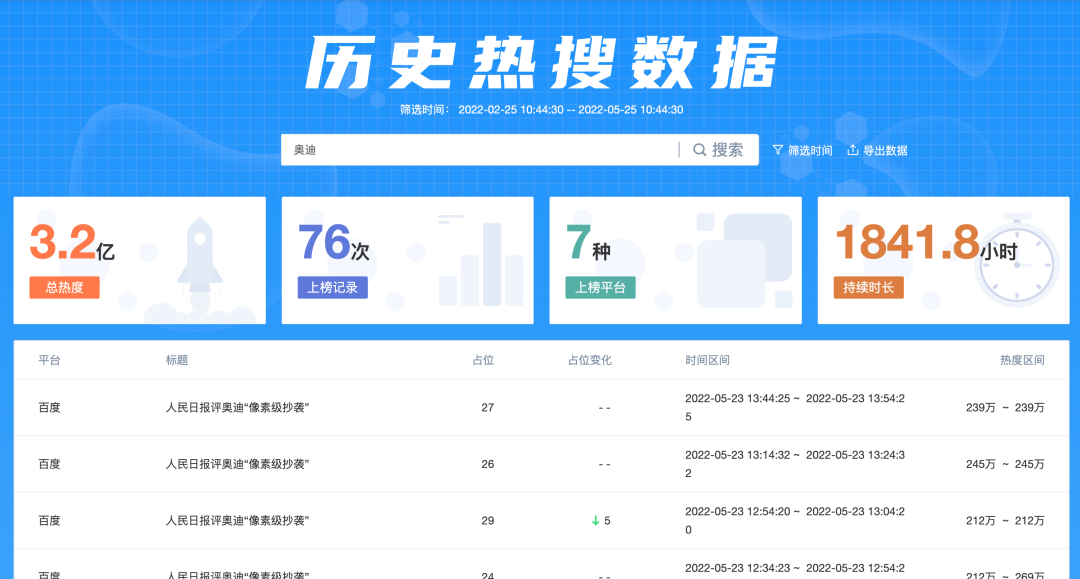Click the 筛选时间 date range text under the title
The height and width of the screenshot is (579, 1080).
pyautogui.click(x=541, y=109)
